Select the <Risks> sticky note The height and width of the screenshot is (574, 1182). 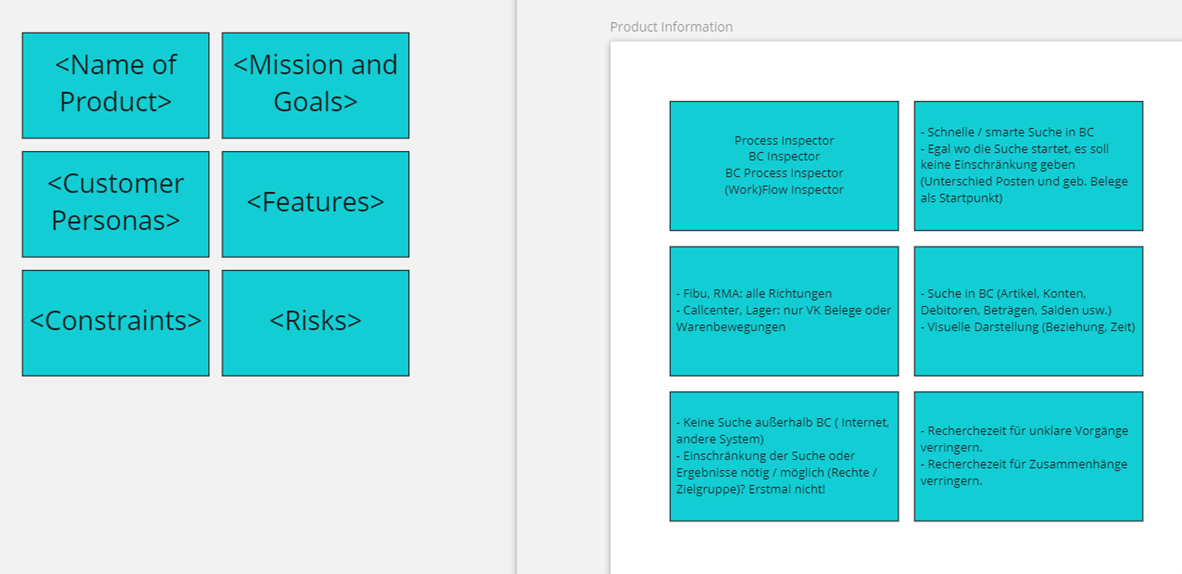[315, 323]
